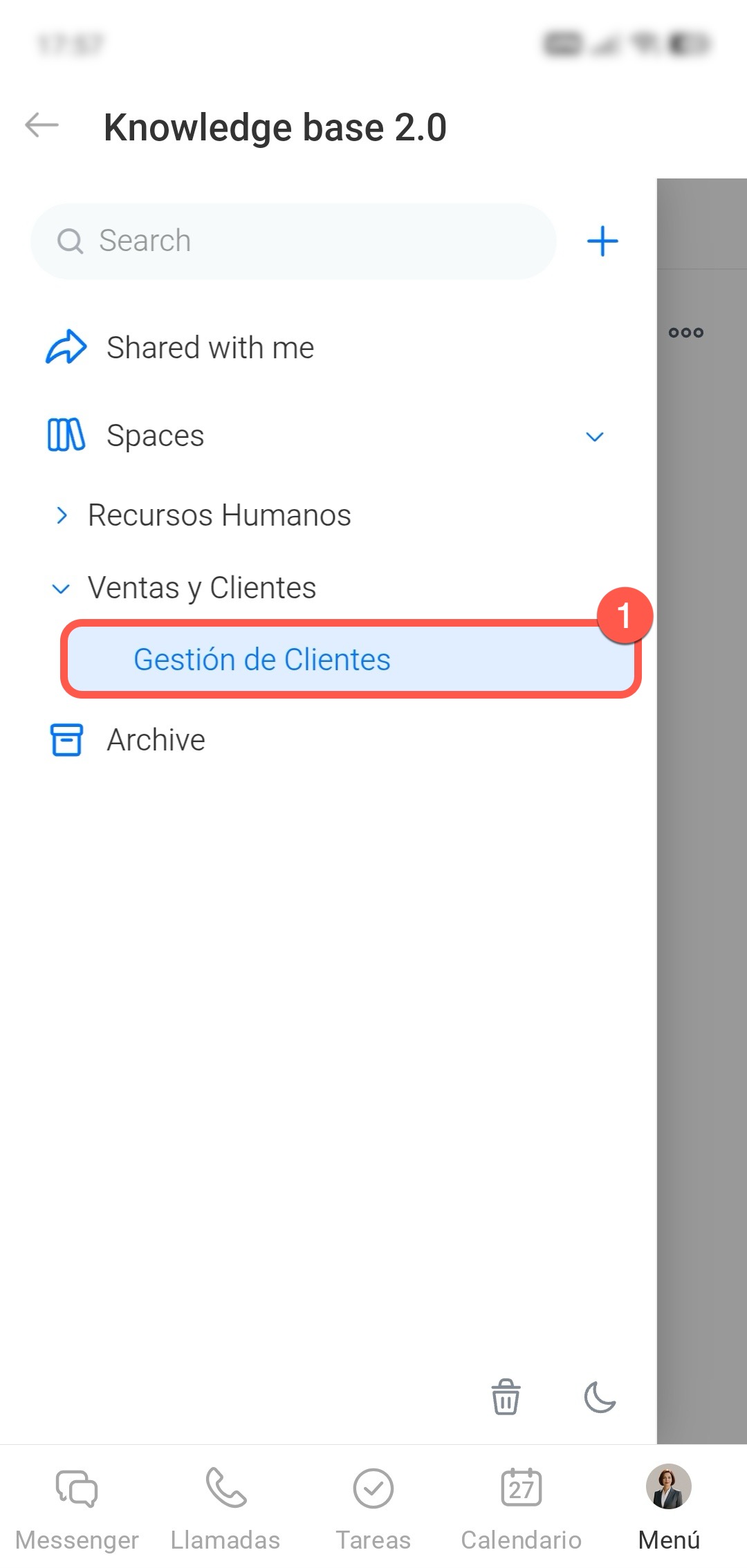The width and height of the screenshot is (747, 1568).
Task: Open the trash bin icon
Action: tap(506, 1396)
